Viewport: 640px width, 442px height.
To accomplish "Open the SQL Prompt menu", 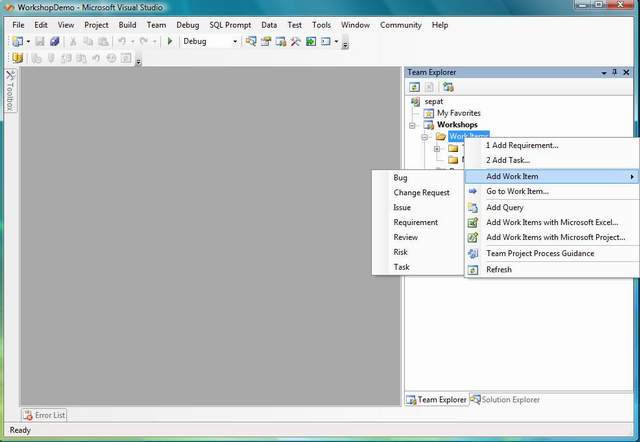I will click(230, 25).
